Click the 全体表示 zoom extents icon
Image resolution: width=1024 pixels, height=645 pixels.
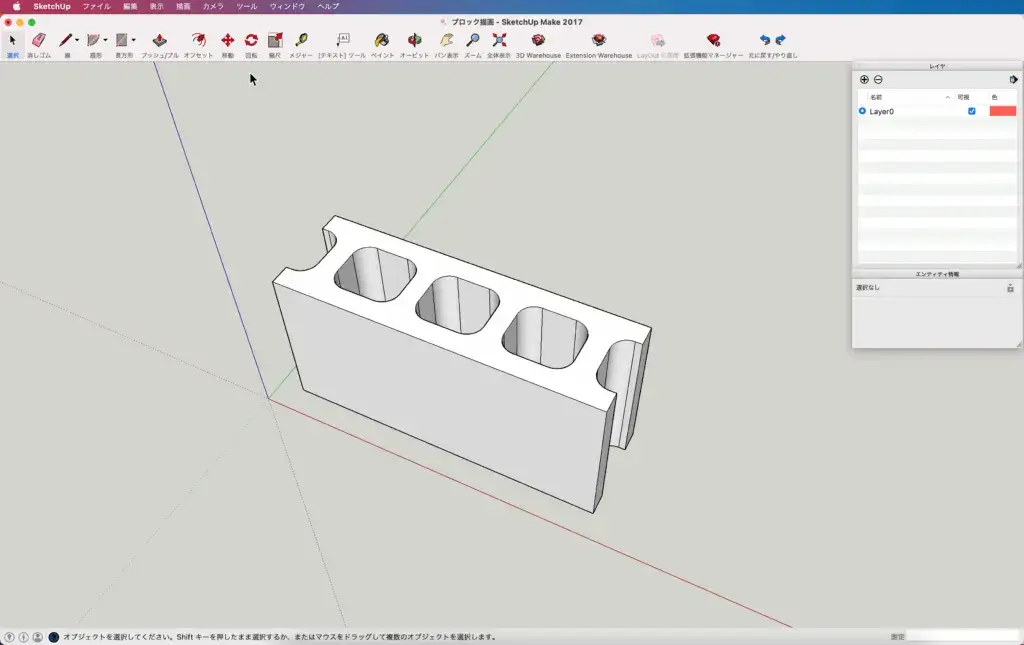499,40
